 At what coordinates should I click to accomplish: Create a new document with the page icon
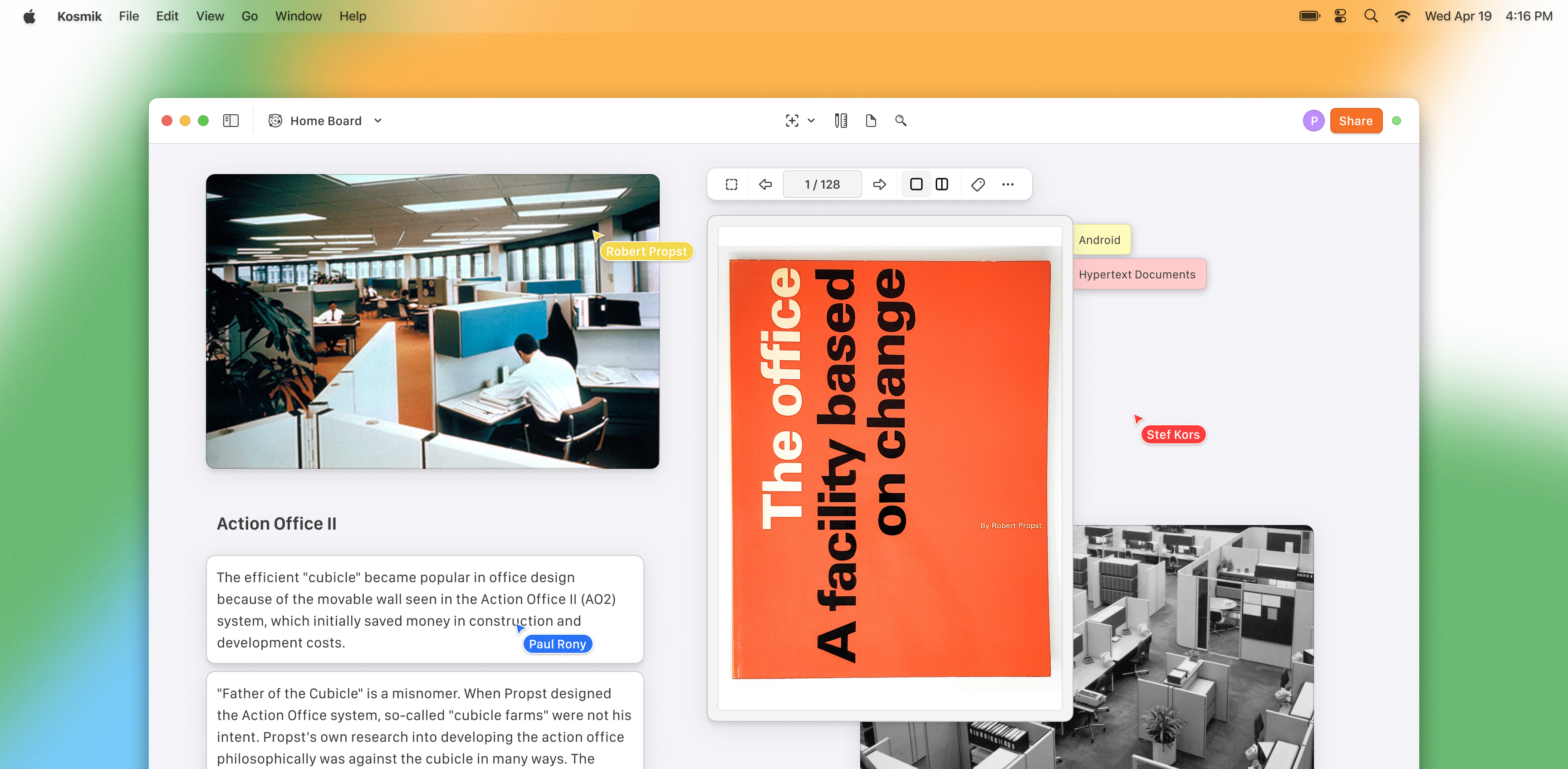point(871,121)
